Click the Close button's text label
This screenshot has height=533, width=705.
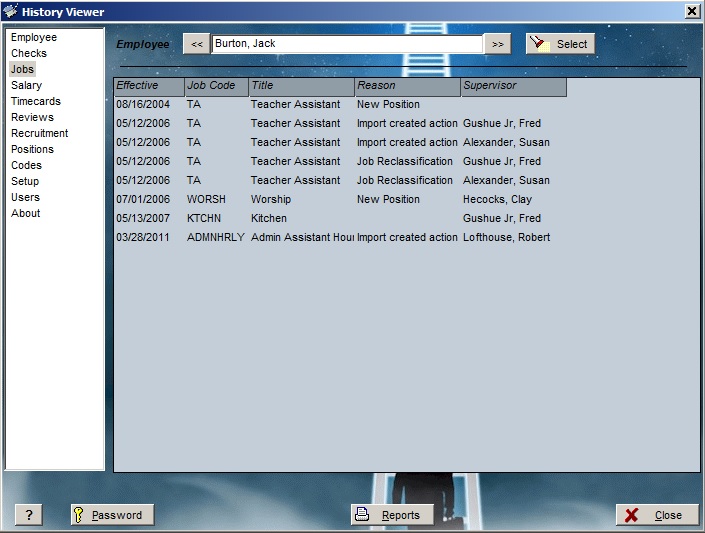click(x=668, y=515)
